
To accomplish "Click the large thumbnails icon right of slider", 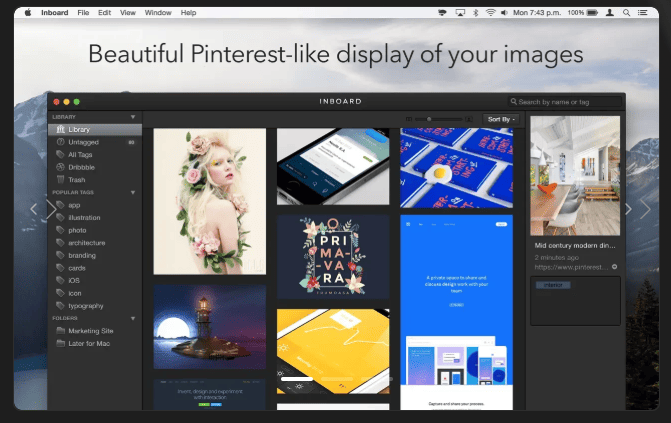I will (469, 119).
